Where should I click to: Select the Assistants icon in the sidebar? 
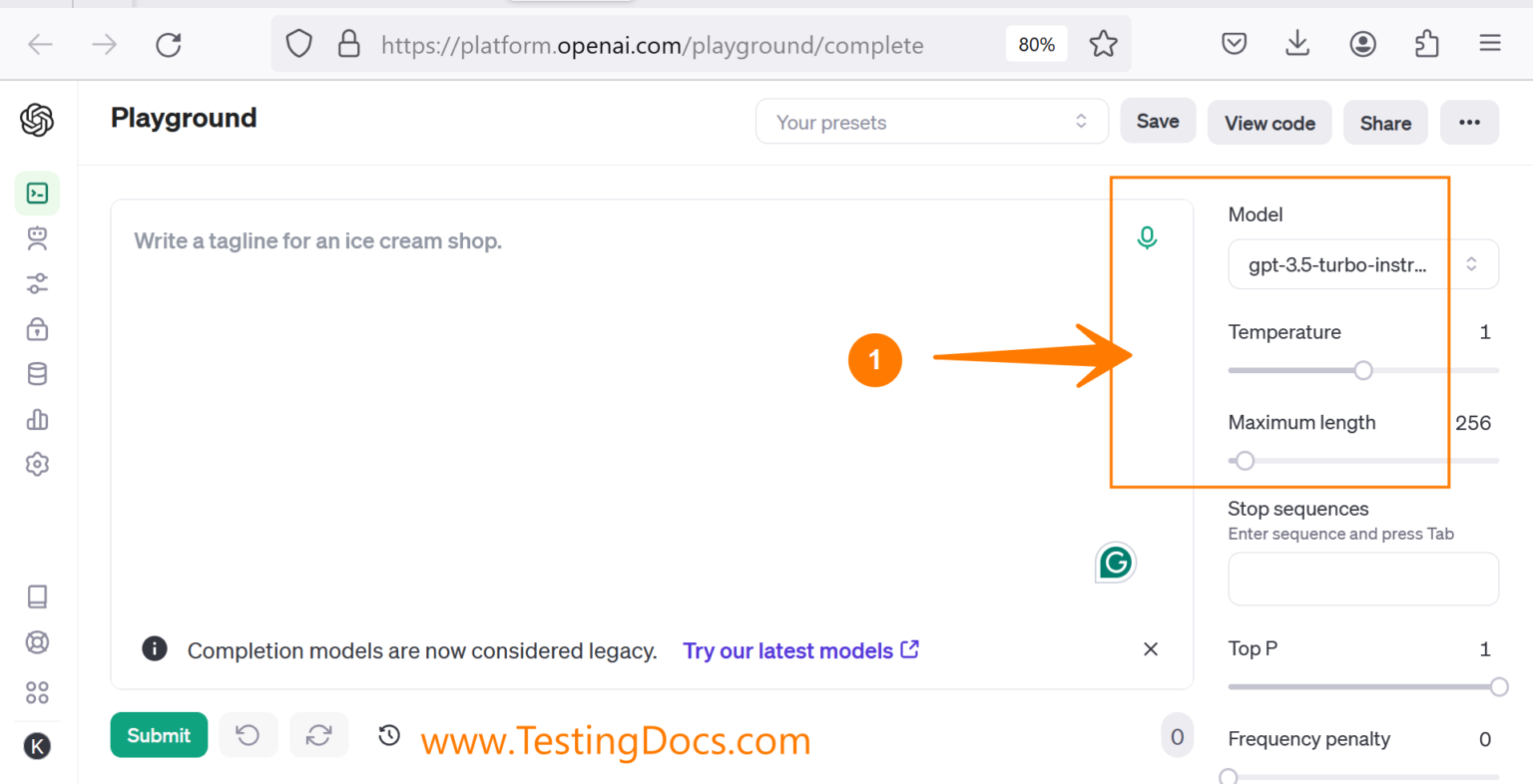37,238
